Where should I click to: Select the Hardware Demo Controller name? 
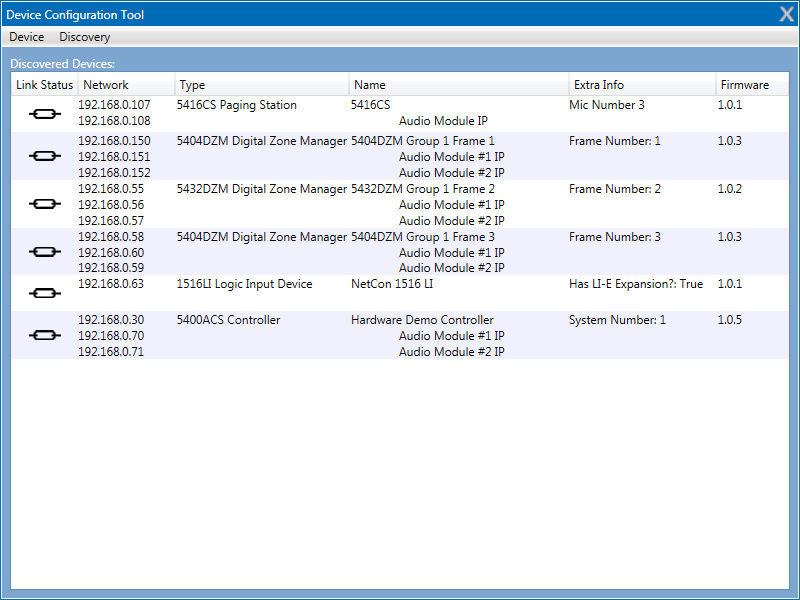click(x=422, y=321)
